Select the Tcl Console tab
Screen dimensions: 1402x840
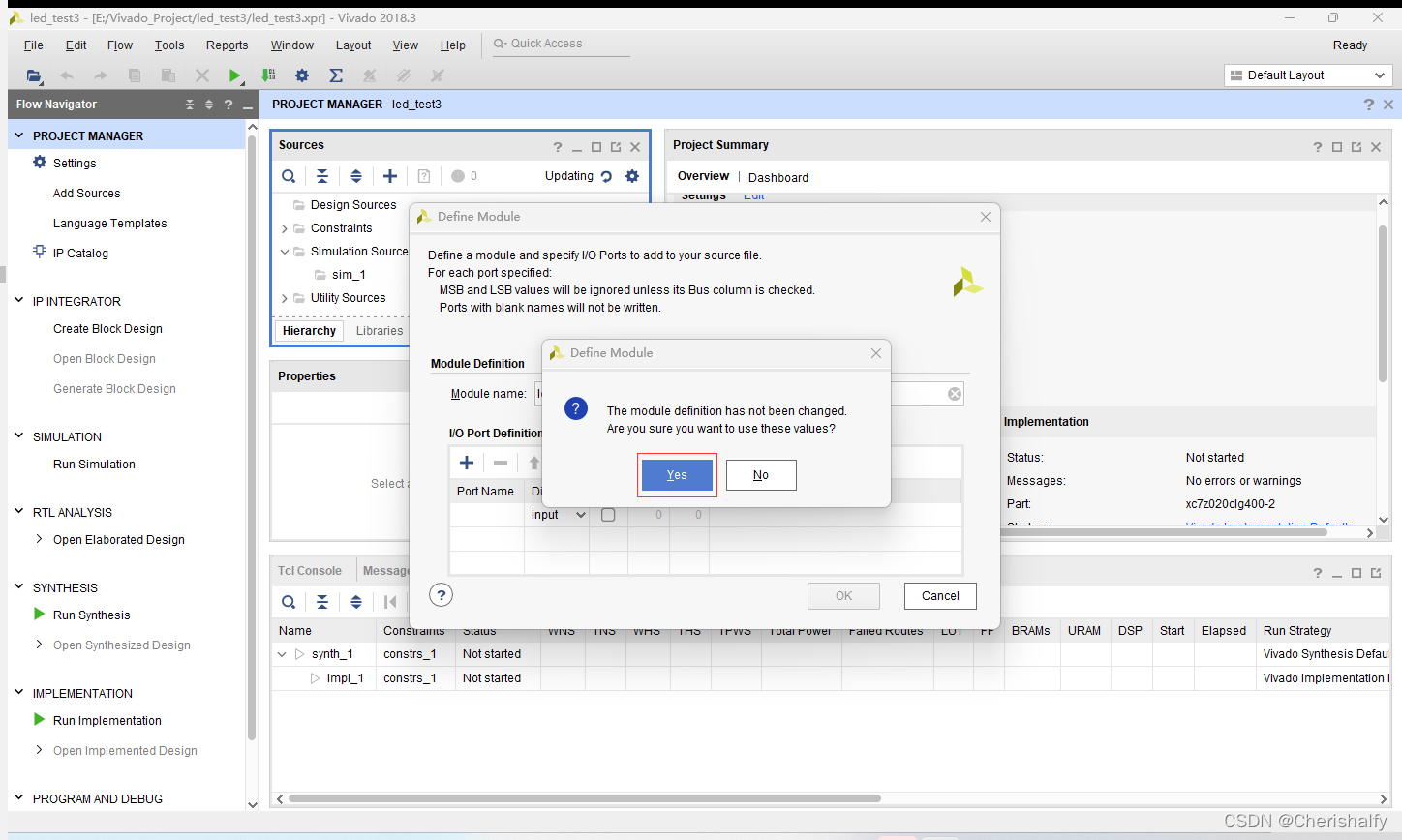(310, 571)
